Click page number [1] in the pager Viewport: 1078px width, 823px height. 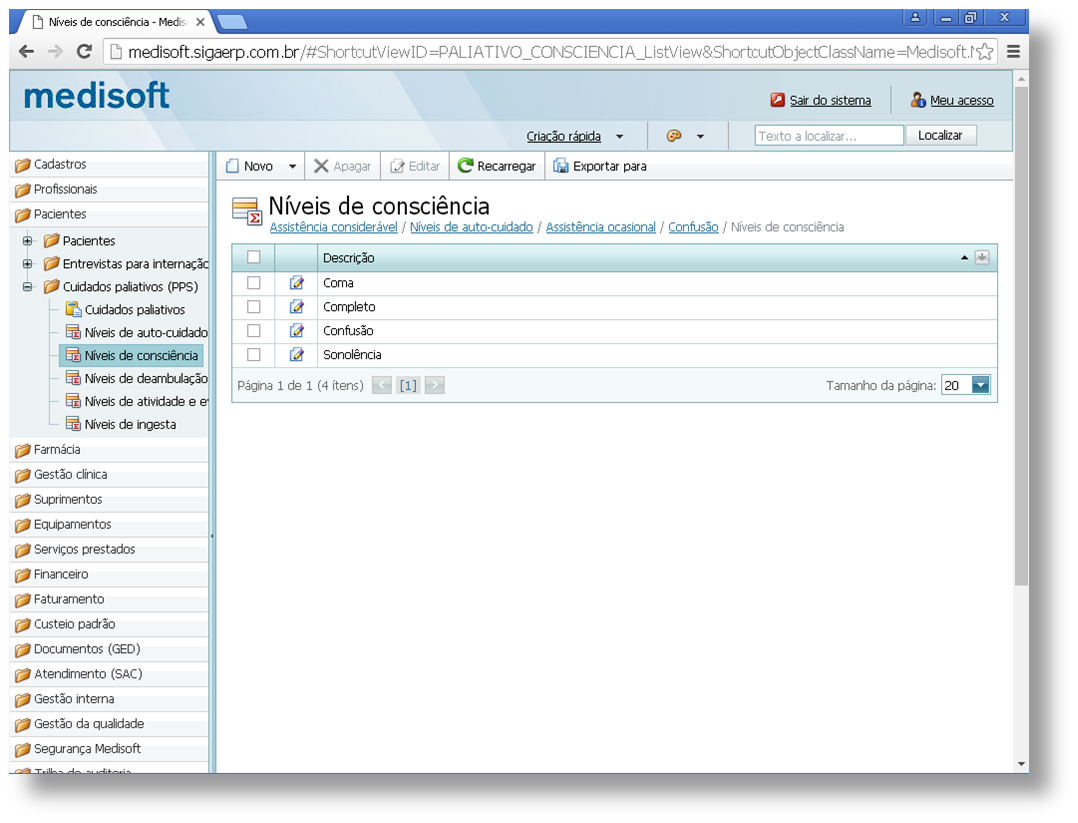tap(408, 385)
